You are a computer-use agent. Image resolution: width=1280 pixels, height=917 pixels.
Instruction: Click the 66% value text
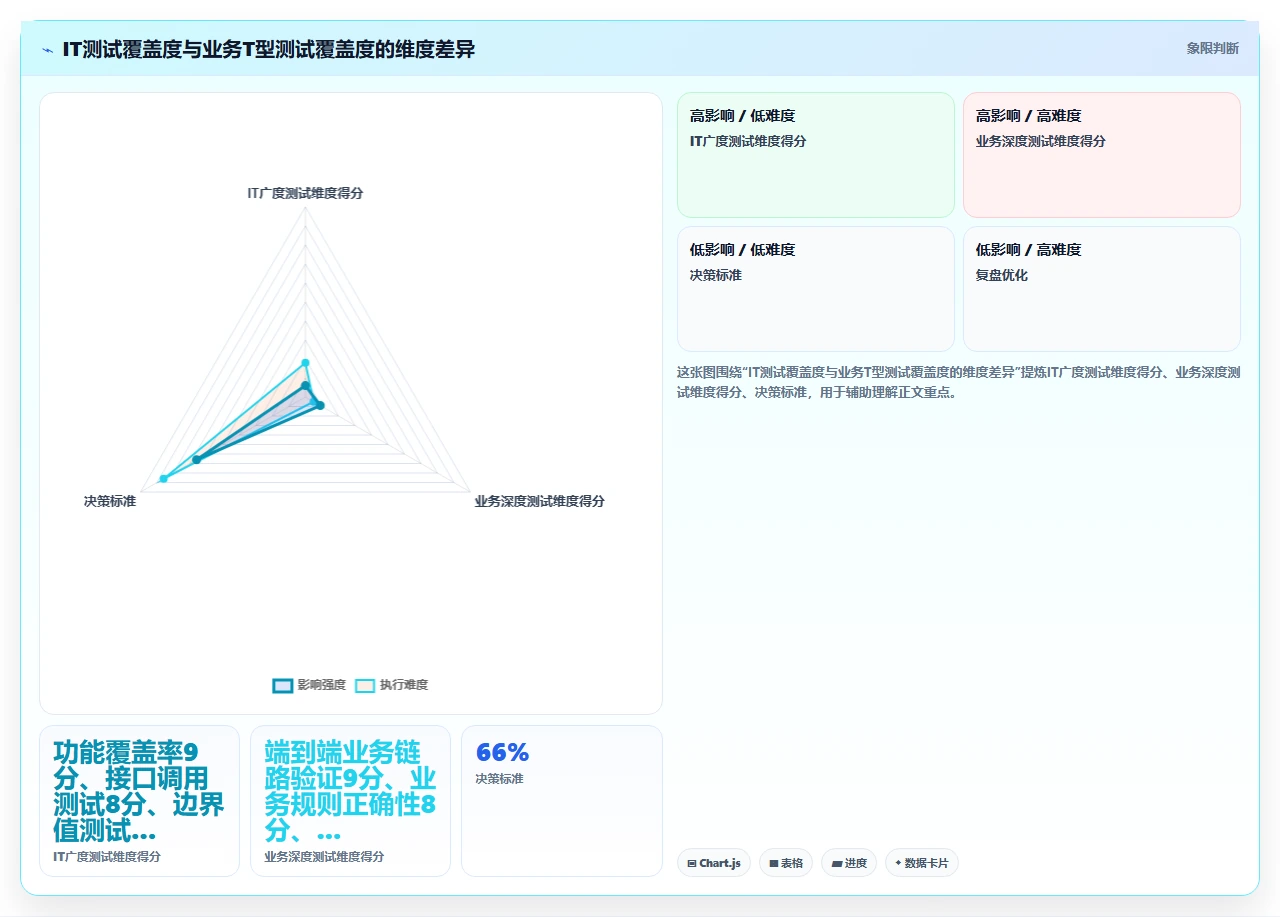[x=502, y=753]
